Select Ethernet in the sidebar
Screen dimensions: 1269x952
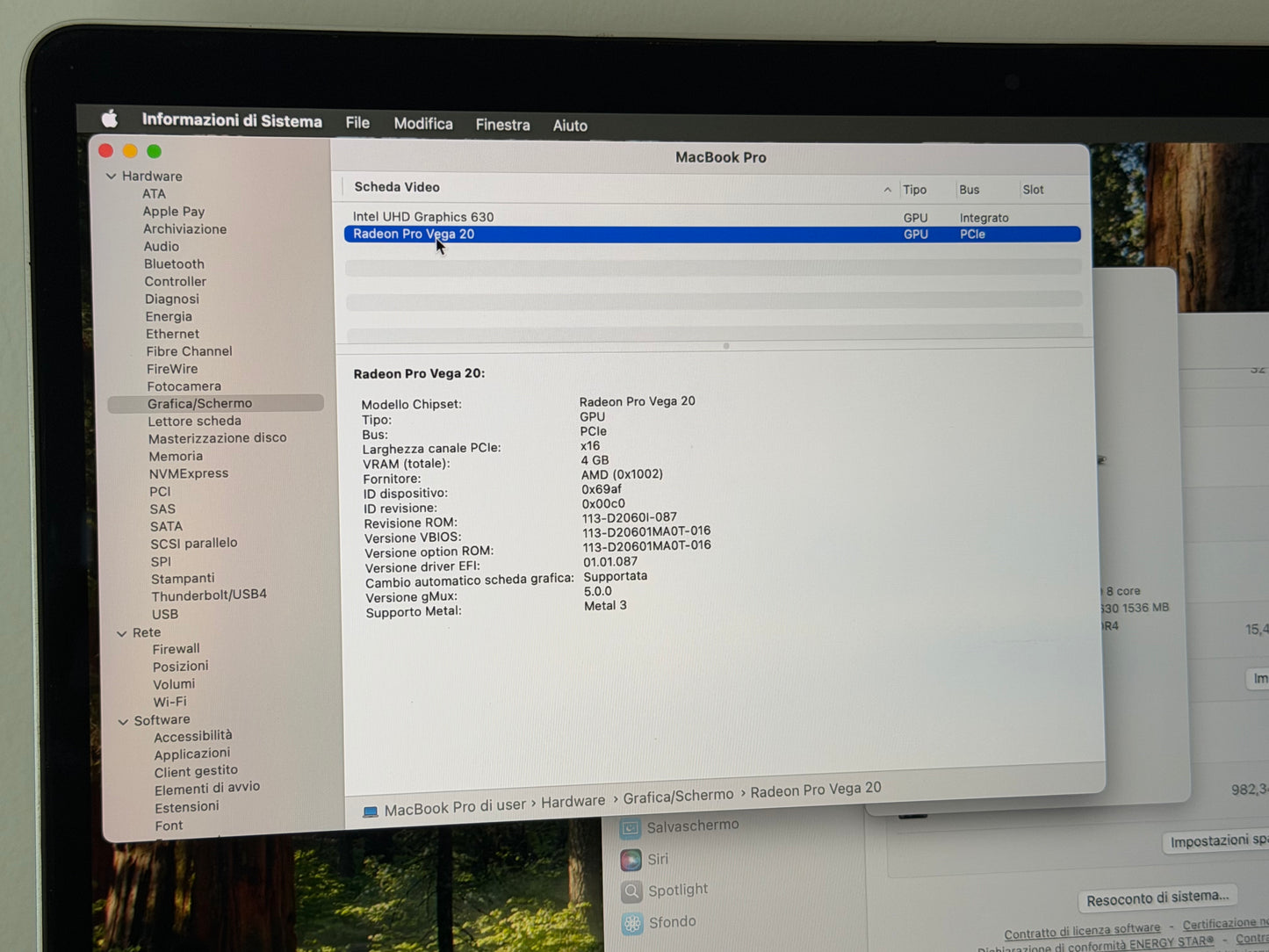173,334
